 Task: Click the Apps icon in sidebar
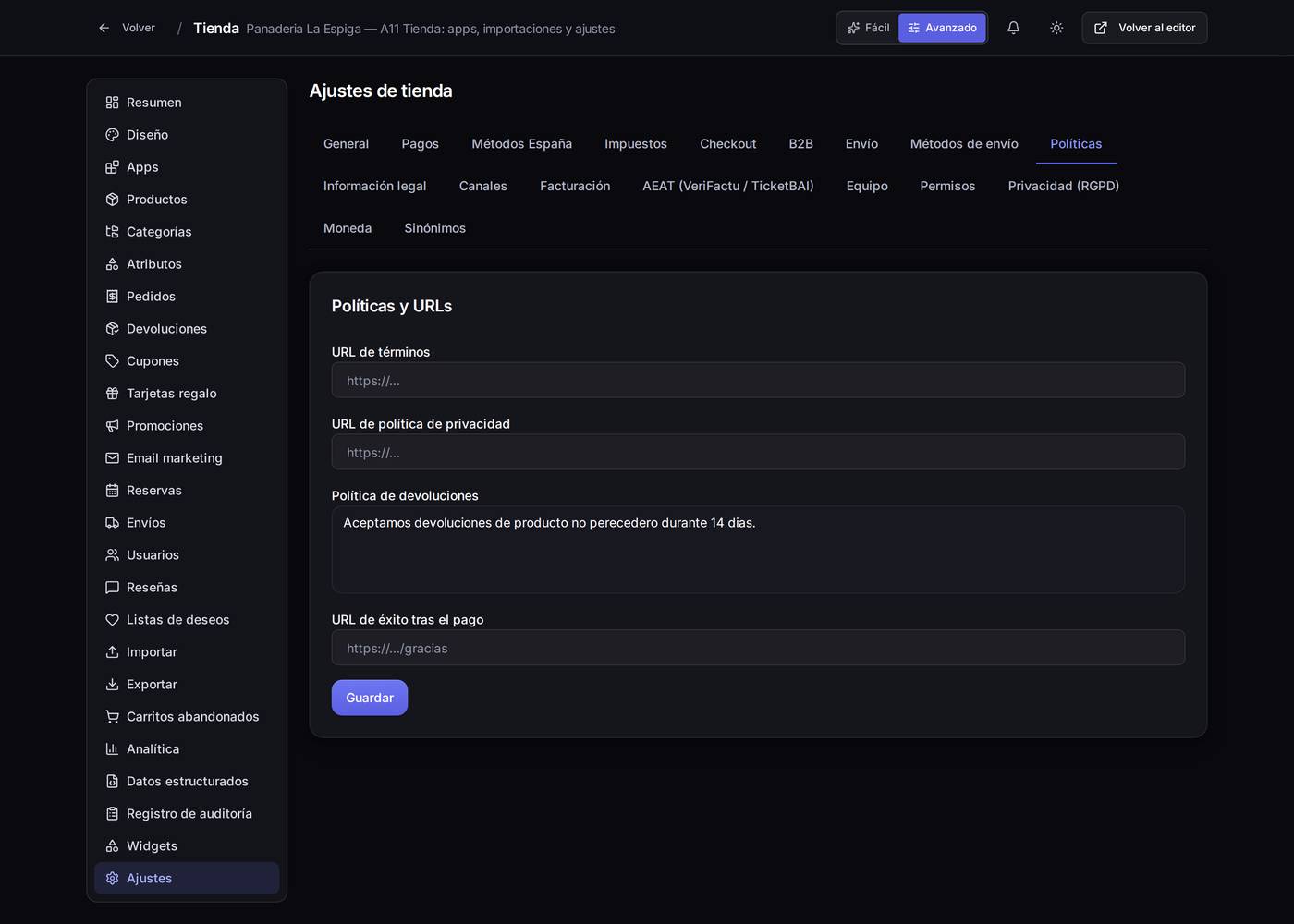[112, 167]
